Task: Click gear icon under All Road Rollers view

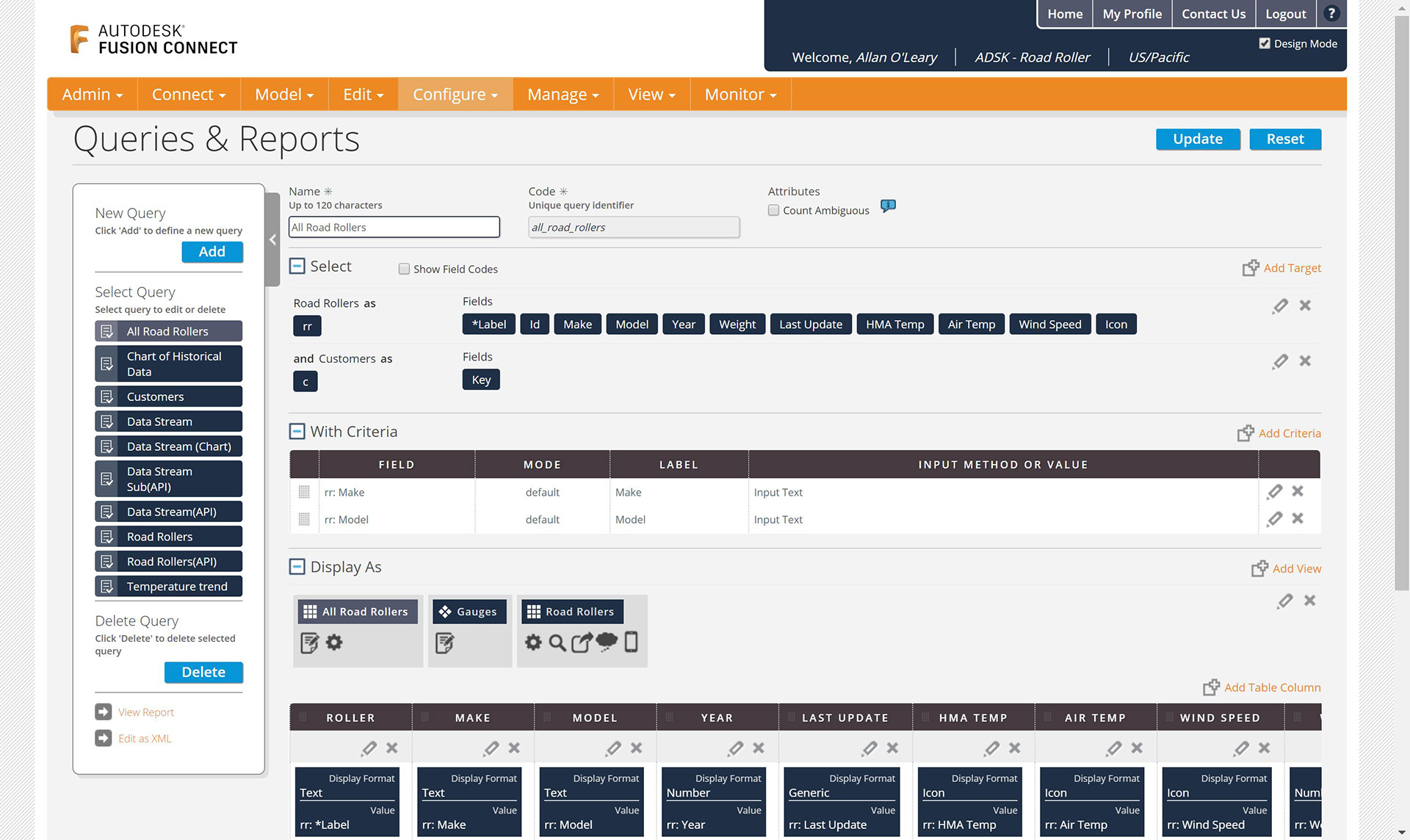Action: click(334, 642)
